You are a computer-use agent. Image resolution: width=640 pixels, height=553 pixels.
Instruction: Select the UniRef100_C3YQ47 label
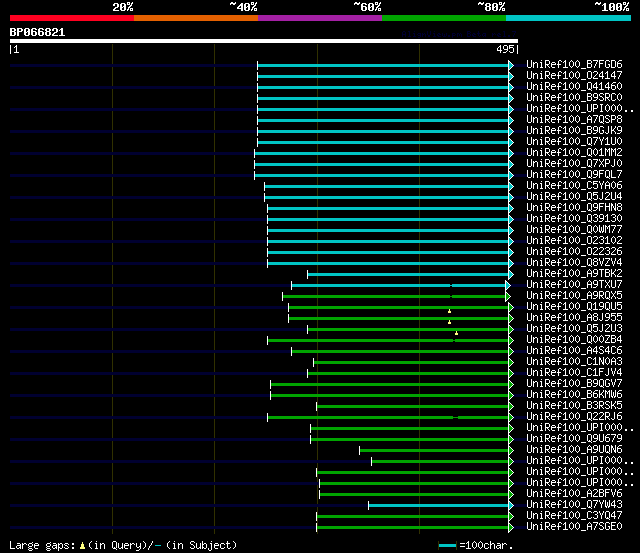click(574, 516)
